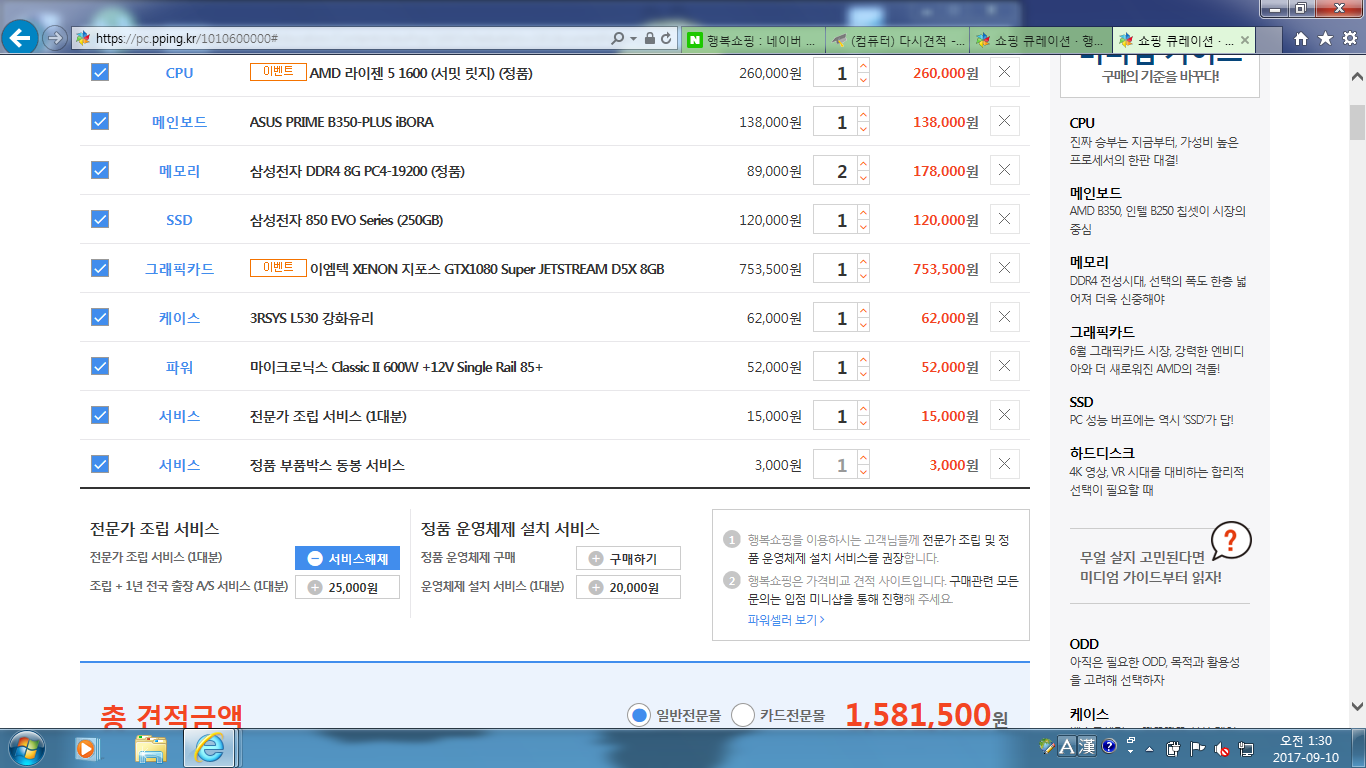The image size is (1366, 768).
Task: Click the 20,000원 운영체제 설치 button
Action: [x=628, y=587]
